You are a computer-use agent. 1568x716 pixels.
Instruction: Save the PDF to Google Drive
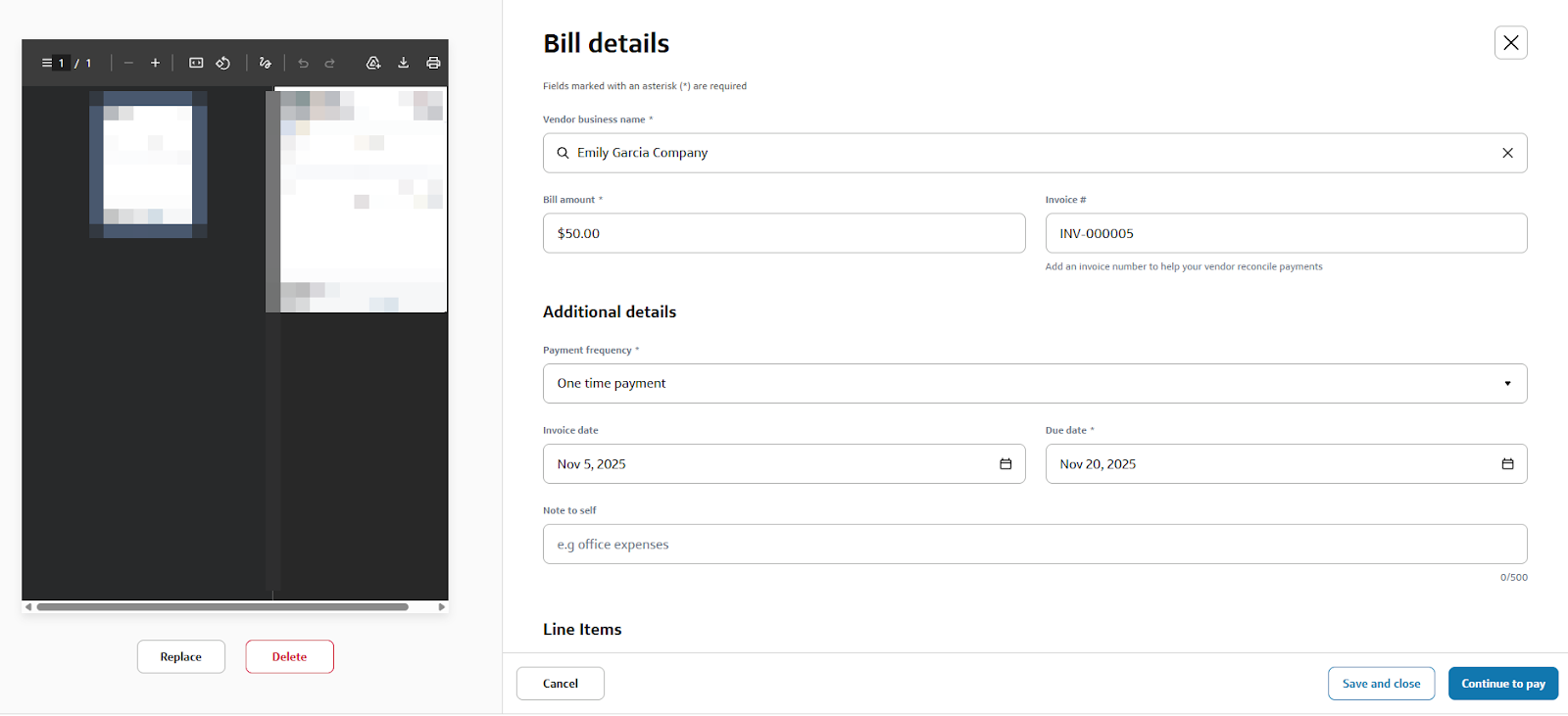point(373,63)
